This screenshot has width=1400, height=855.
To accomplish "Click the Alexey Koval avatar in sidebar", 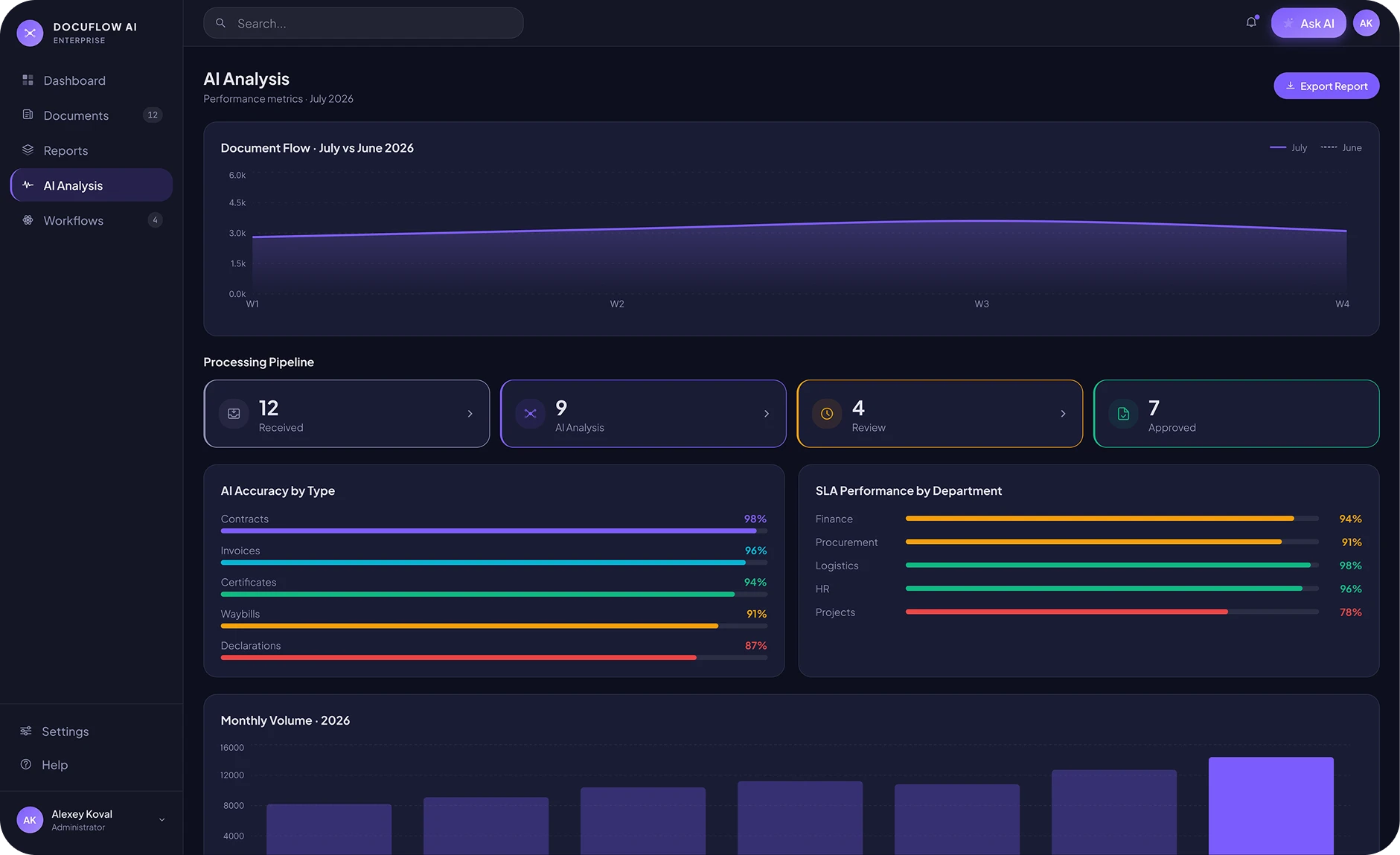I will point(30,820).
